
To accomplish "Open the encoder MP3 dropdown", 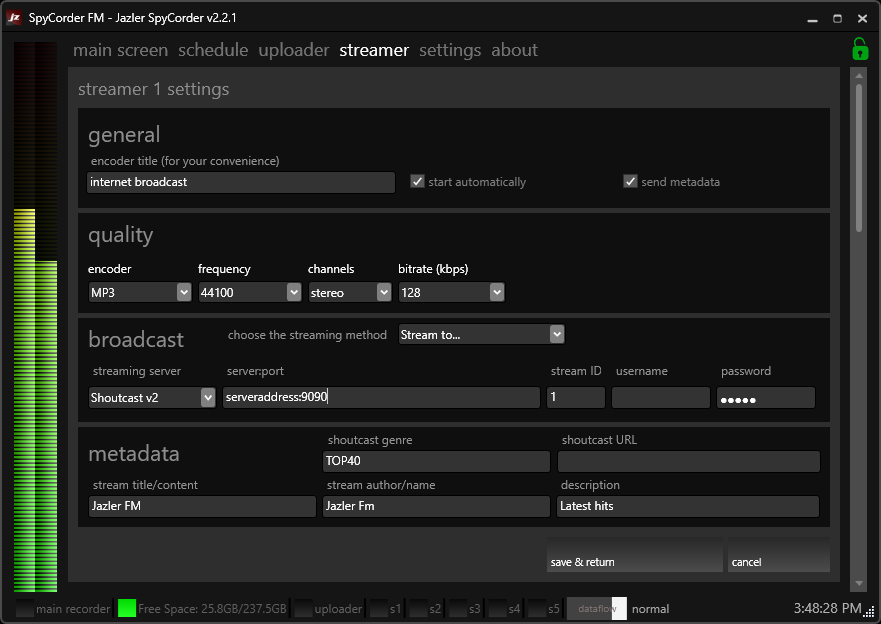I will (x=140, y=292).
